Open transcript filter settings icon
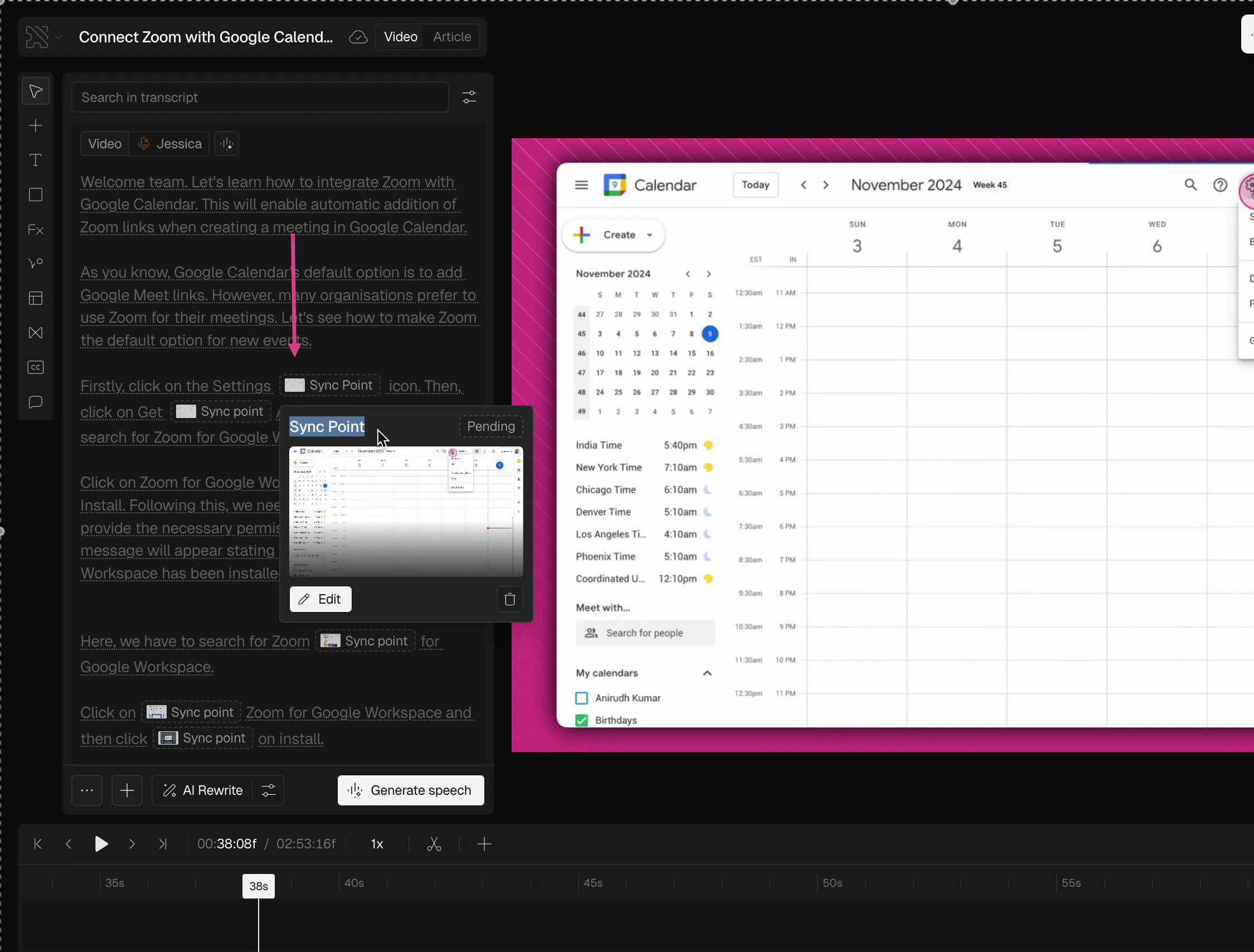This screenshot has width=1254, height=952. pyautogui.click(x=469, y=98)
